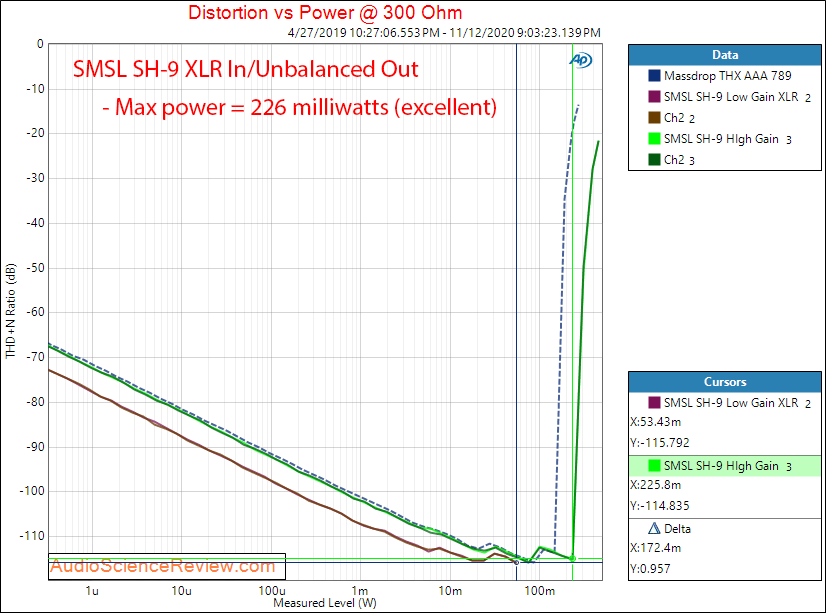Click the -60 tick label on y-axis
The image size is (826, 613).
(x=36, y=312)
